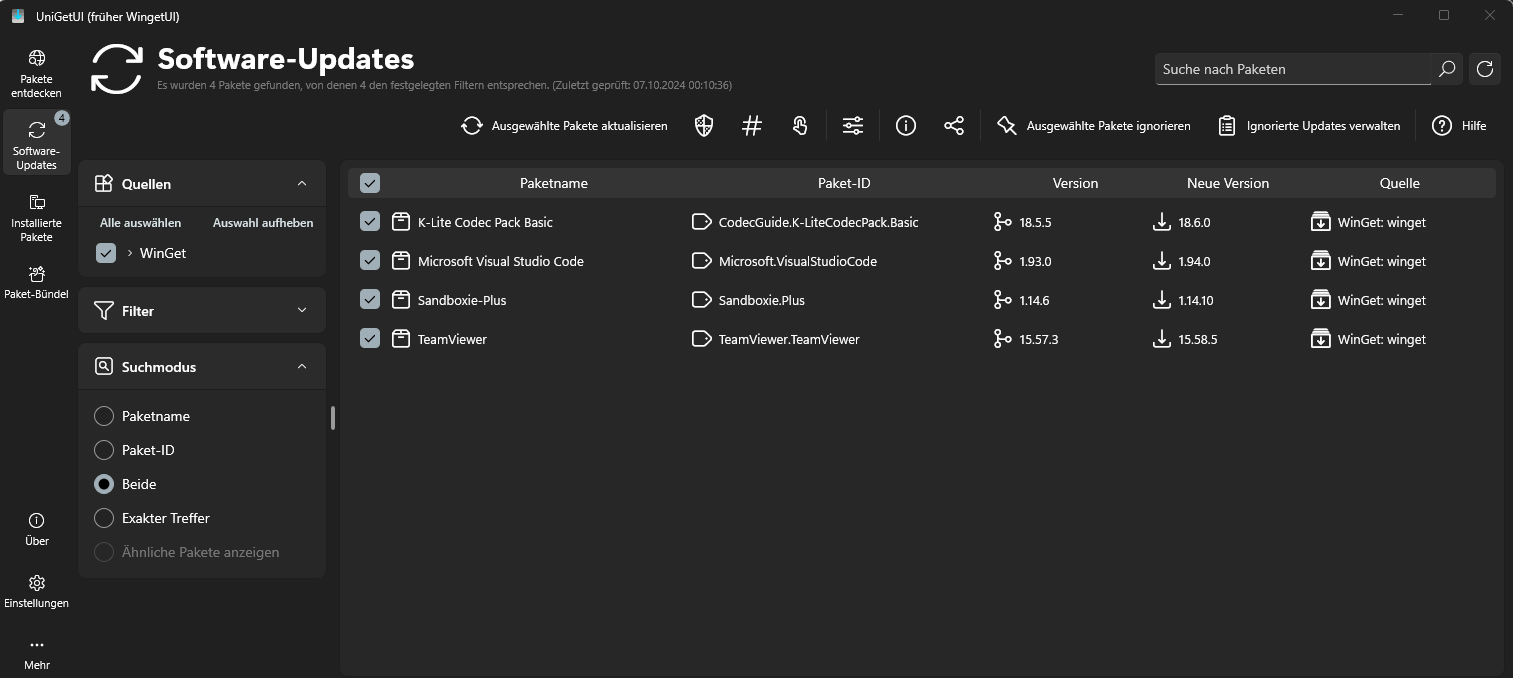Viewport: 1513px width, 678px height.
Task: Click the search magnifier icon
Action: [x=1447, y=69]
